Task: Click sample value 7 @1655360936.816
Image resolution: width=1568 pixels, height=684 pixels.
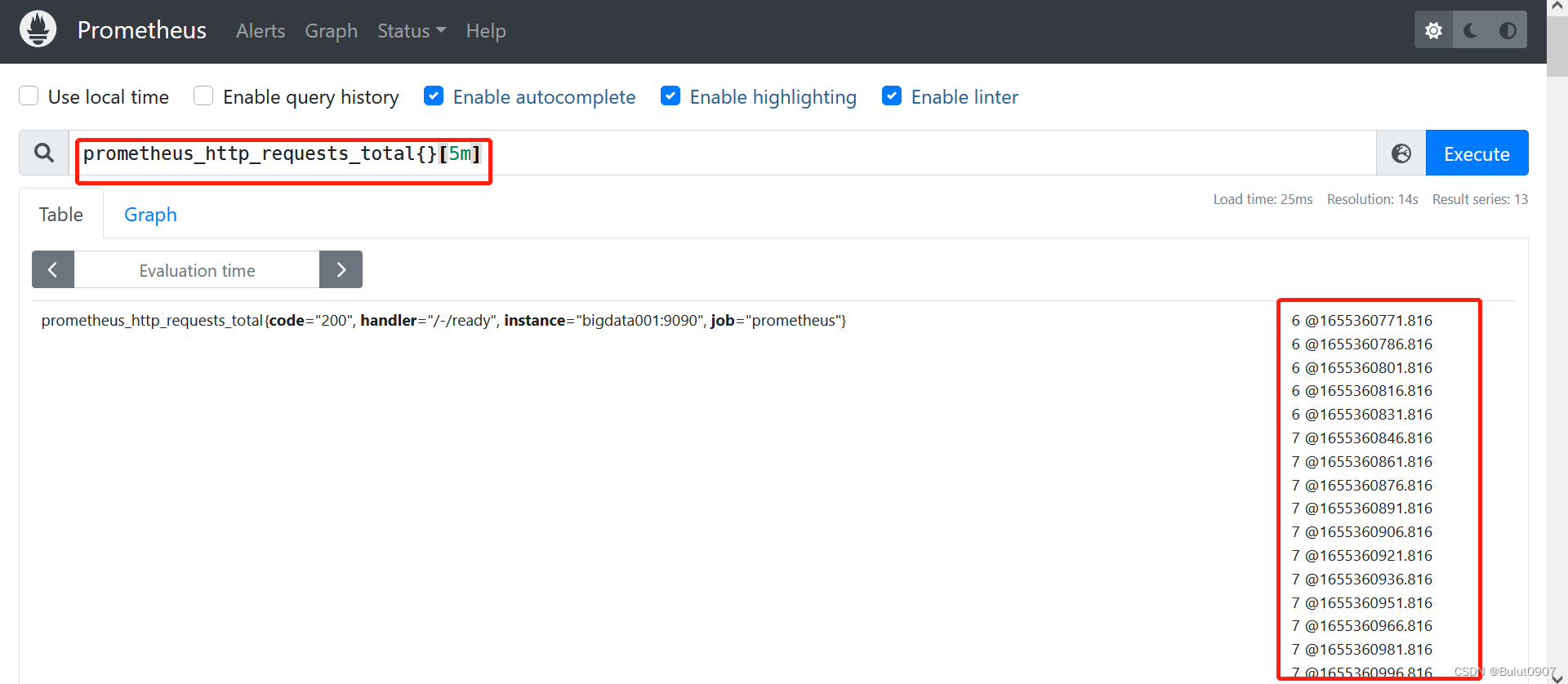Action: tap(1361, 580)
